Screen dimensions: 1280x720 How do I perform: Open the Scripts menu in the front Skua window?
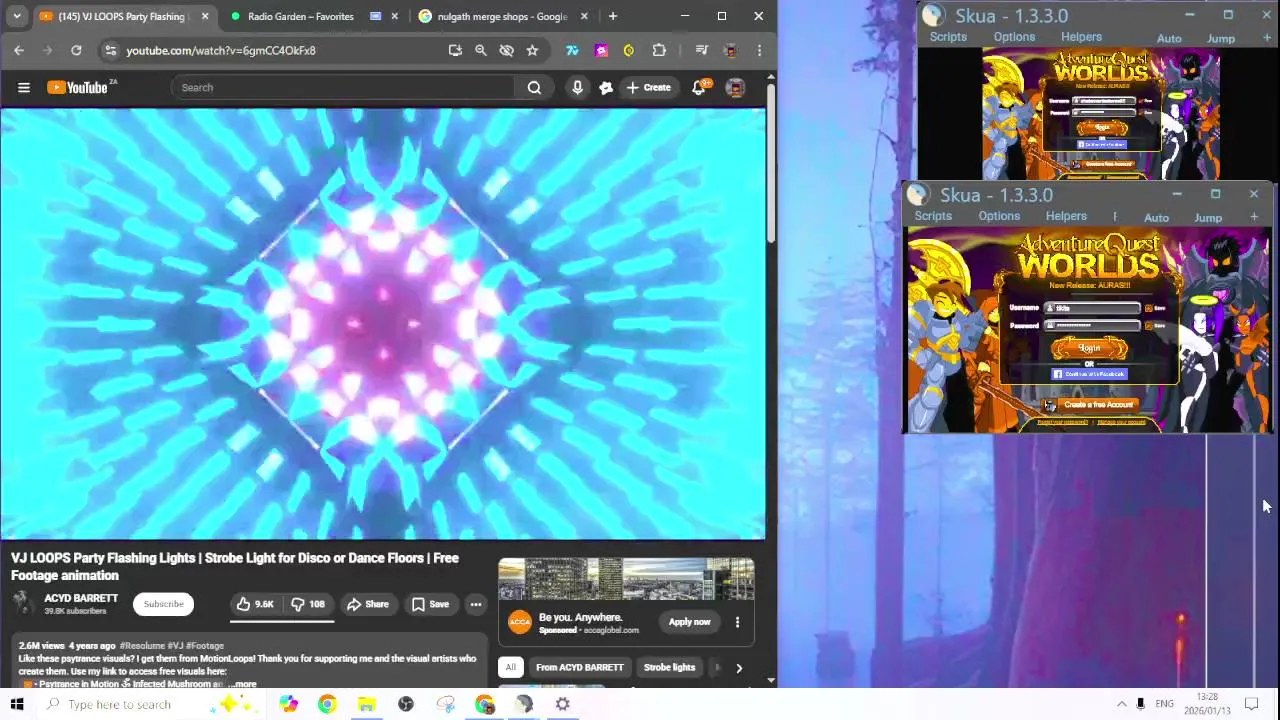[x=933, y=216]
